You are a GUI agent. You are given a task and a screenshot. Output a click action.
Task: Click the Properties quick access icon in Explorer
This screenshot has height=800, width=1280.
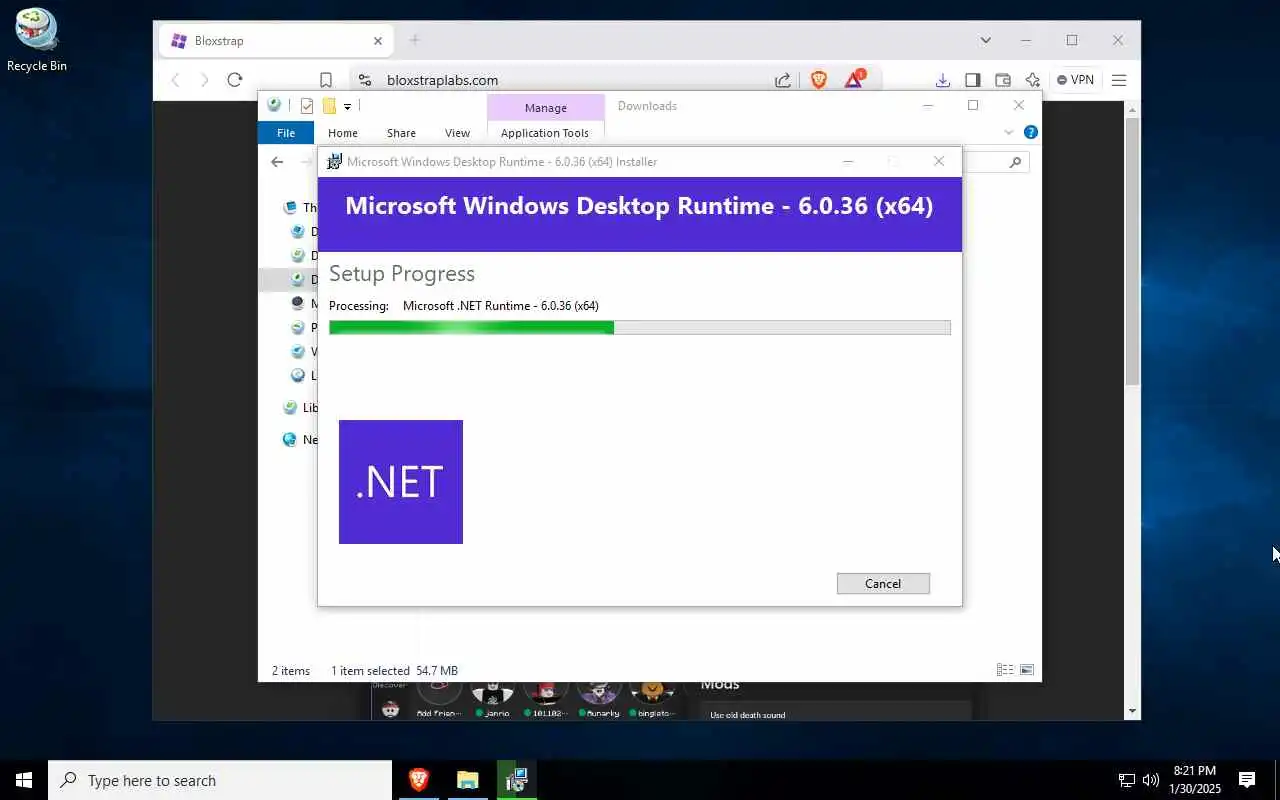point(307,106)
